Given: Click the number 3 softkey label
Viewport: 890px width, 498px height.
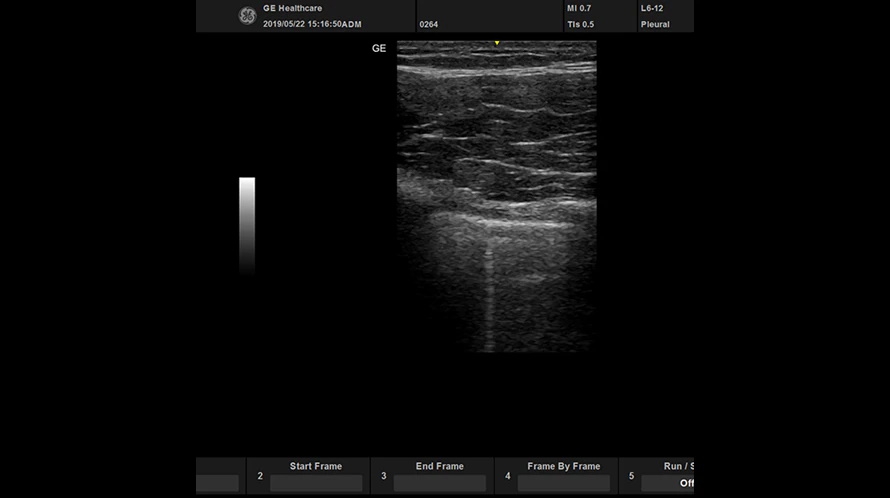Looking at the screenshot, I should point(383,476).
